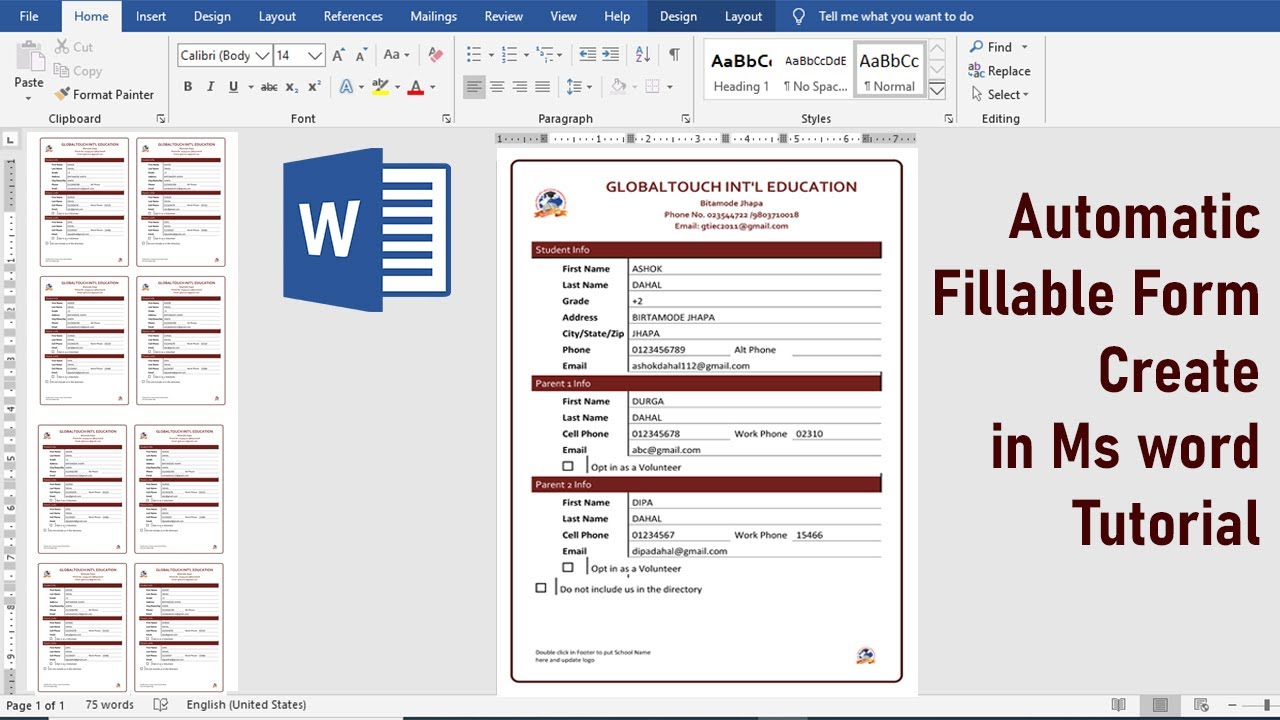
Task: Expand the Styles gallery More button
Action: (x=937, y=91)
